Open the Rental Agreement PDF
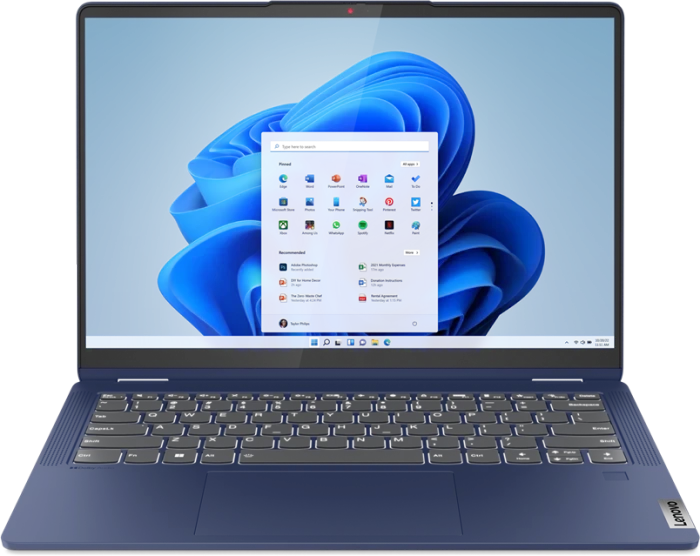Image resolution: width=700 pixels, height=556 pixels. click(x=379, y=298)
